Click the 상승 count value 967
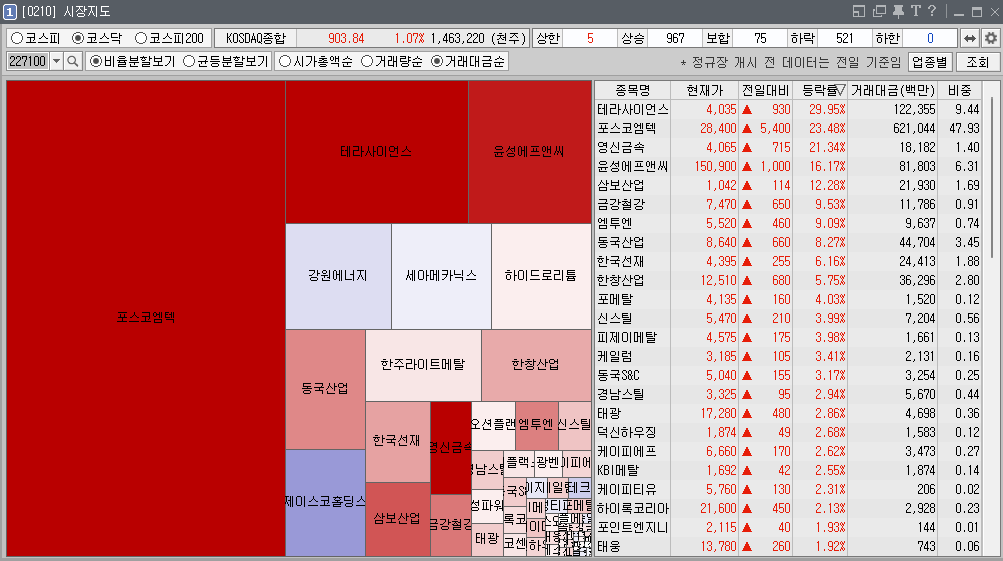 point(675,38)
